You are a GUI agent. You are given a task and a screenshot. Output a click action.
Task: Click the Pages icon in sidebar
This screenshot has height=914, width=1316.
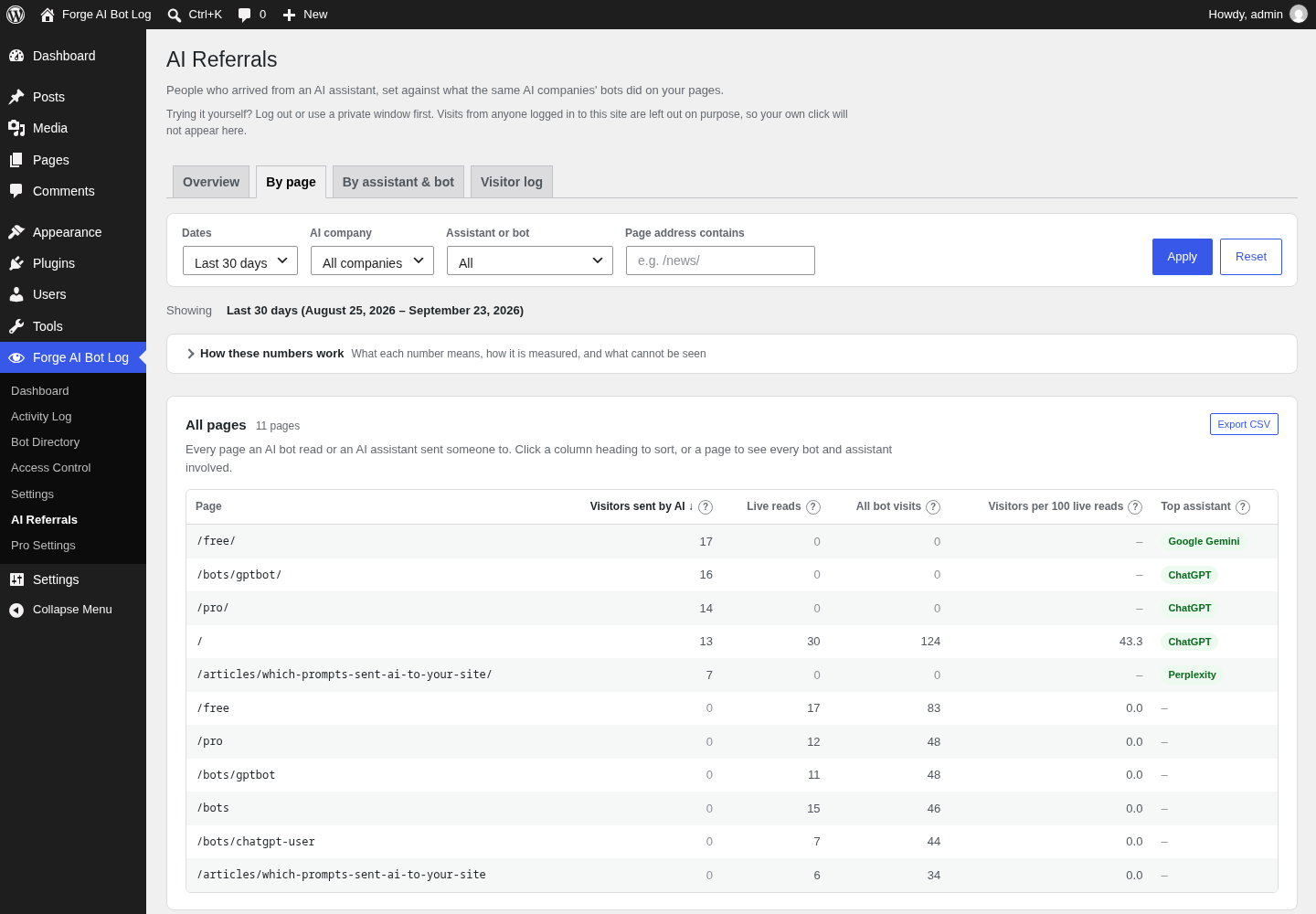coord(16,160)
